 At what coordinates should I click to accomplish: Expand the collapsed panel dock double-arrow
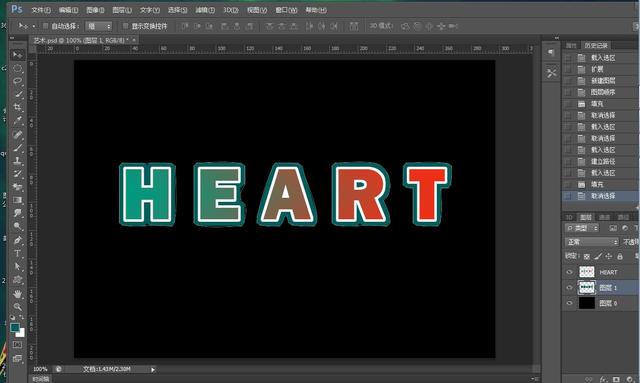click(557, 38)
